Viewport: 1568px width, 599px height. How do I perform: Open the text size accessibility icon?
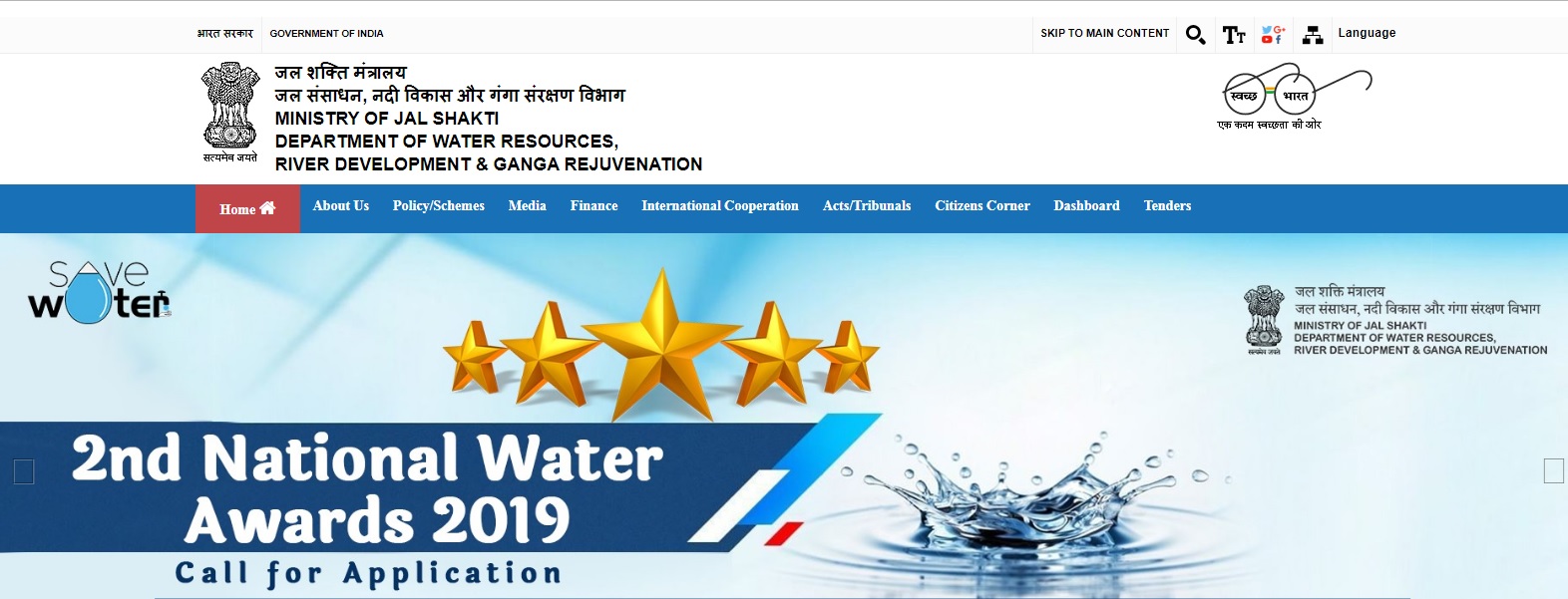1234,36
